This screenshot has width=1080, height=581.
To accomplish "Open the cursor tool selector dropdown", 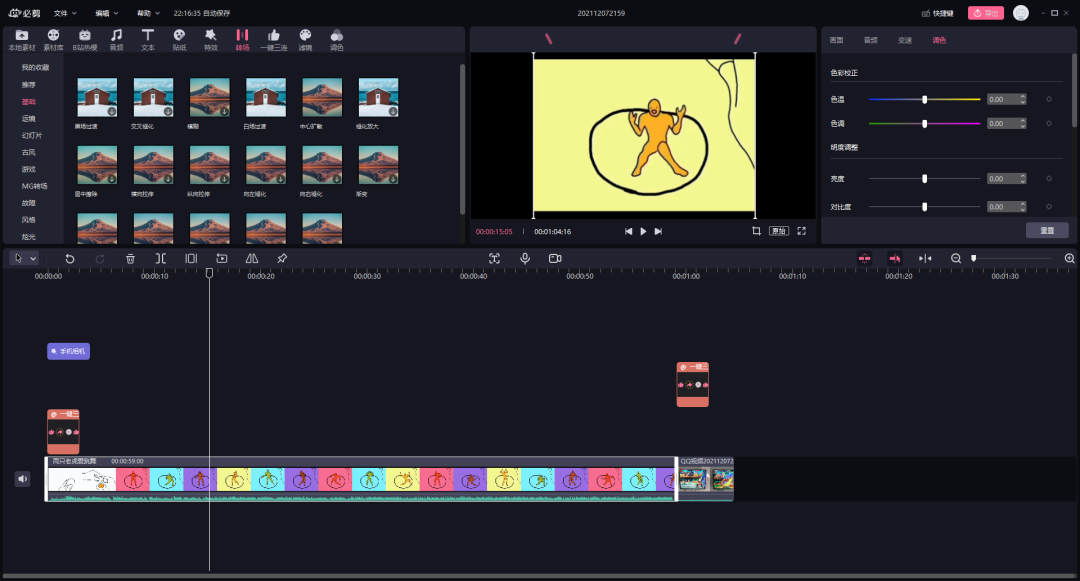I will point(33,258).
